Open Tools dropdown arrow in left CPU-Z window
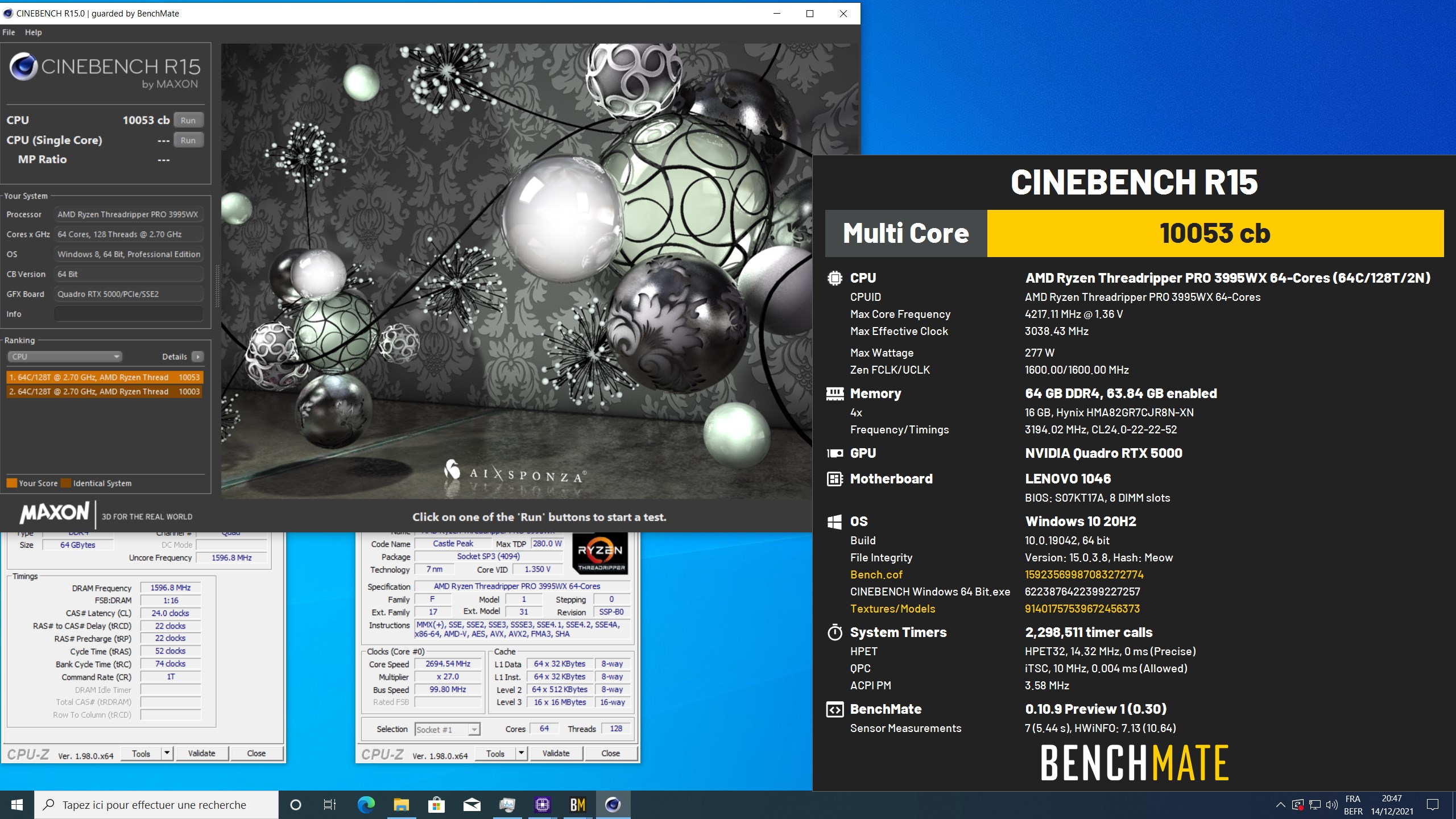 point(167,754)
